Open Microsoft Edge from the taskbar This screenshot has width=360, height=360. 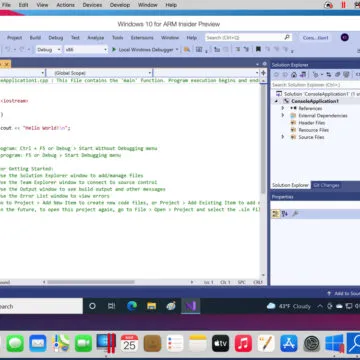132,306
